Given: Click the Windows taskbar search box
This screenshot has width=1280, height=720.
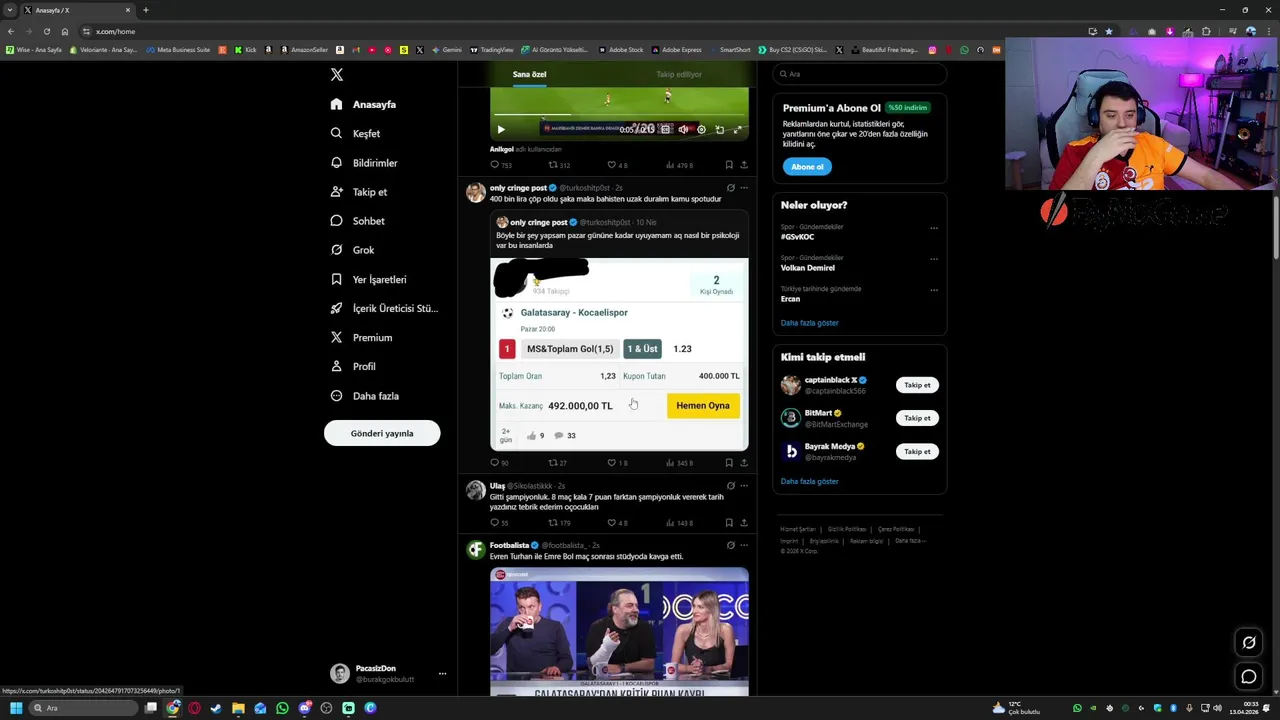Looking at the screenshot, I should point(84,708).
